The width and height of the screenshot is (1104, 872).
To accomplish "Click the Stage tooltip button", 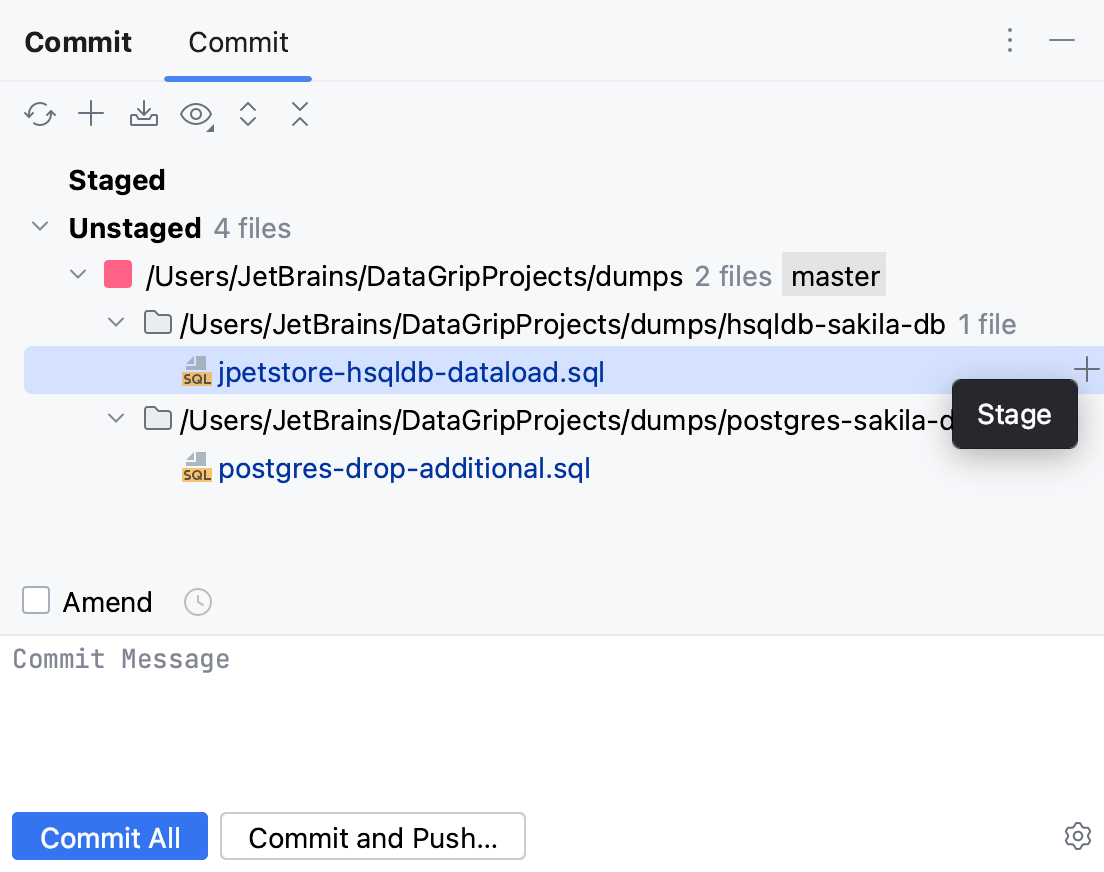I will point(1014,413).
